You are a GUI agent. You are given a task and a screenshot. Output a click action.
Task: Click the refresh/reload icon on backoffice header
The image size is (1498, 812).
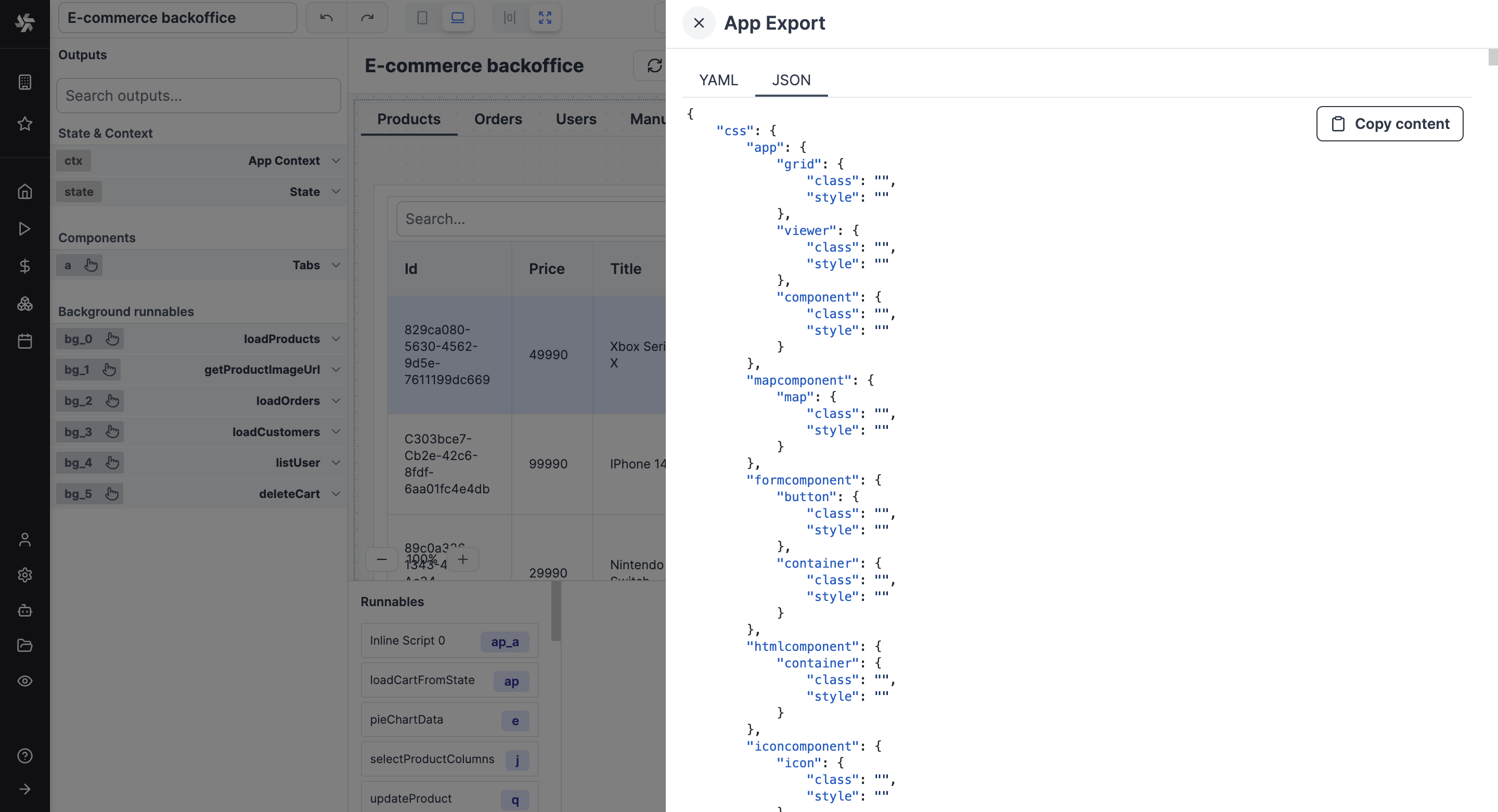[x=654, y=65]
